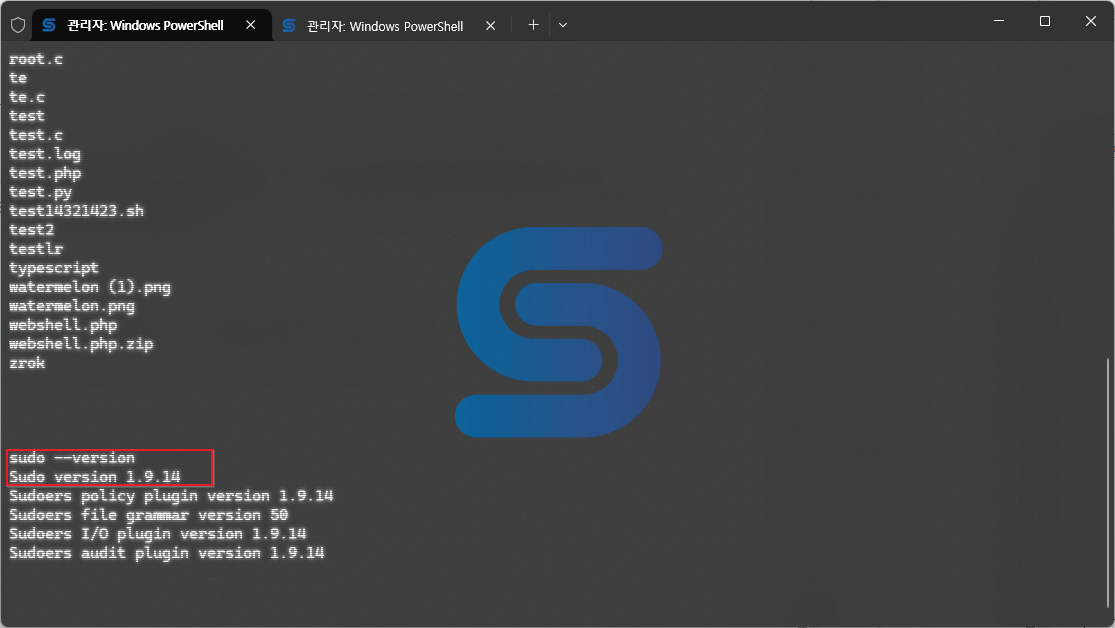The width and height of the screenshot is (1115, 628).
Task: Click the test.log entry
Action: (x=45, y=154)
